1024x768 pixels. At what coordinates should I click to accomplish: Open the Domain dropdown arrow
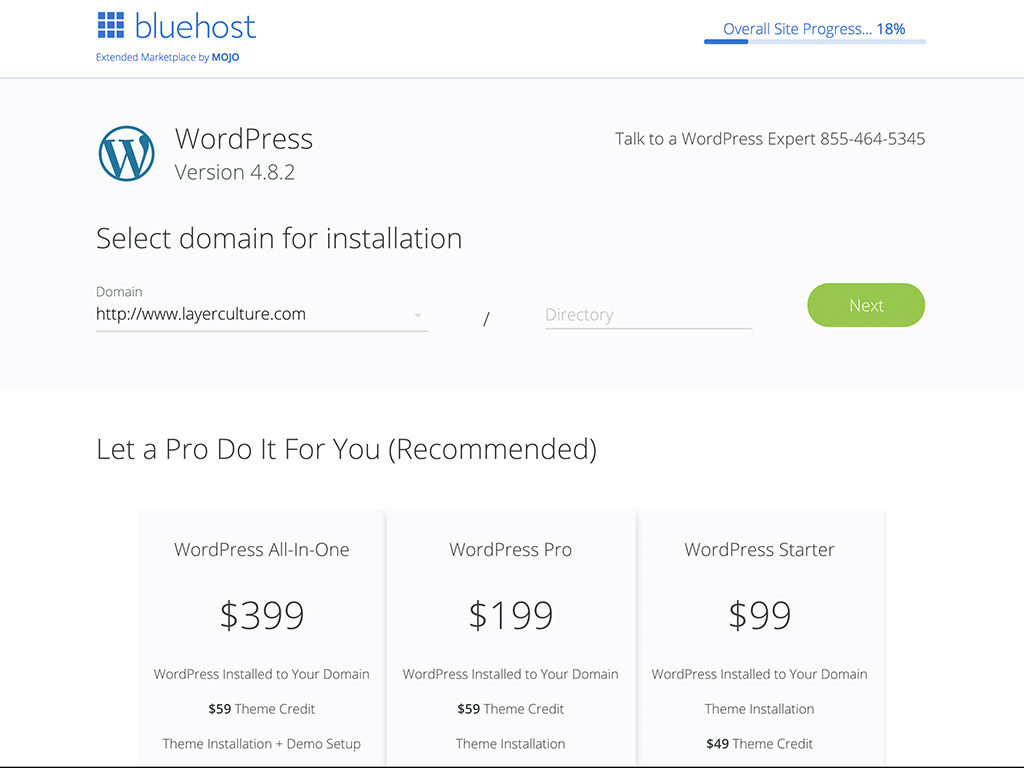(x=417, y=315)
